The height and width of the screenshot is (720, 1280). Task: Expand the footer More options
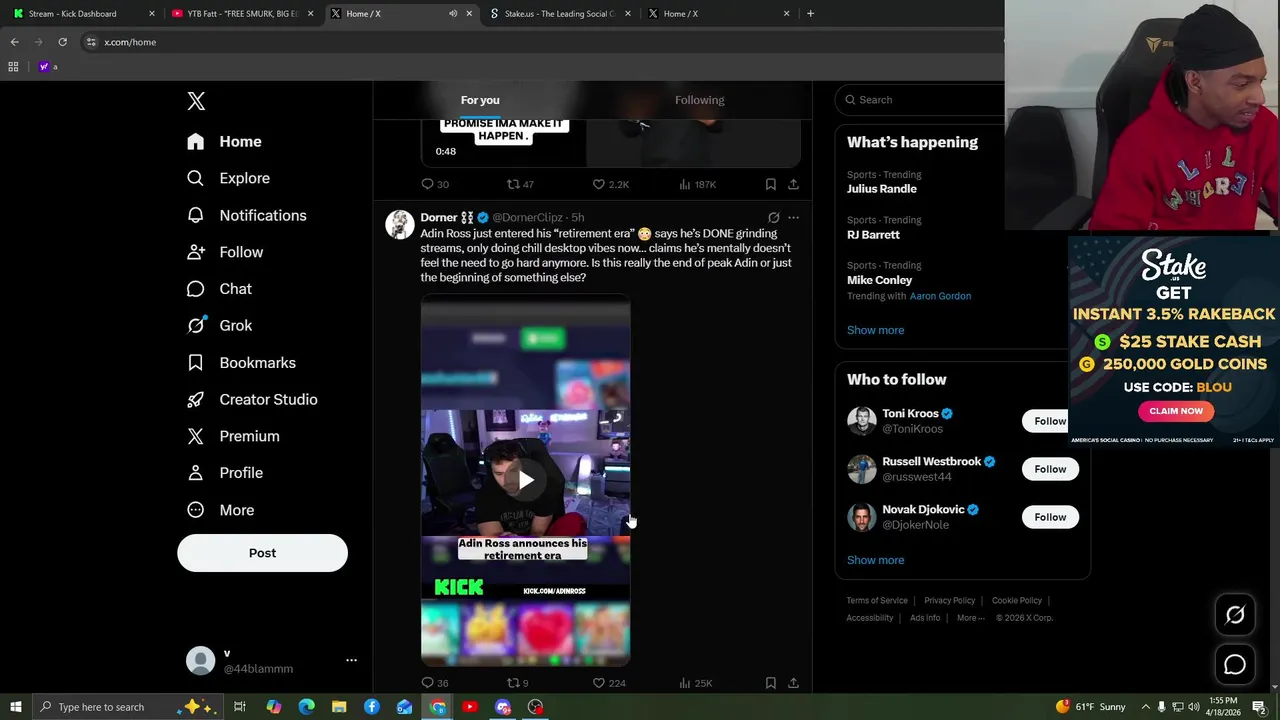969,618
